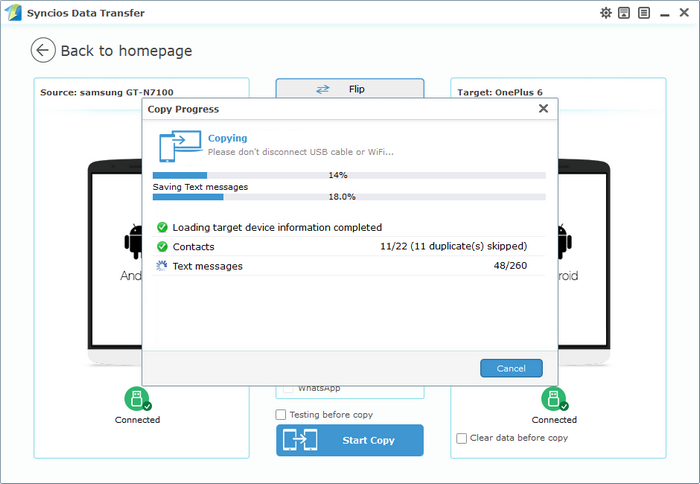Toggle the WhatsApp checkbox
This screenshot has height=484, width=700.
[288, 388]
